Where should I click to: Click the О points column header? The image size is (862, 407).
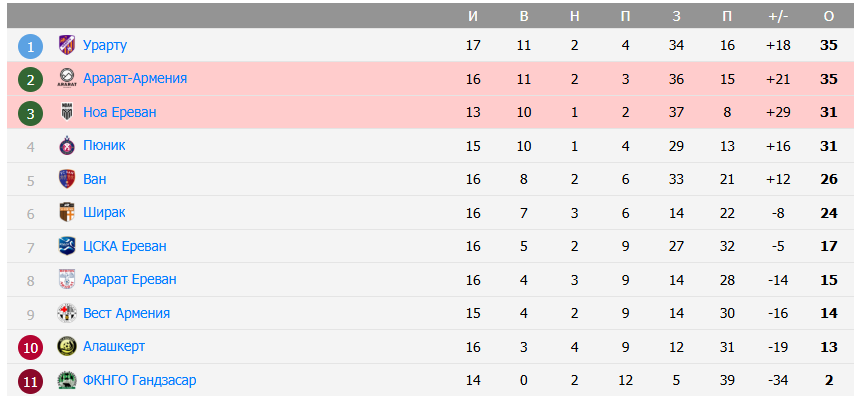828,16
